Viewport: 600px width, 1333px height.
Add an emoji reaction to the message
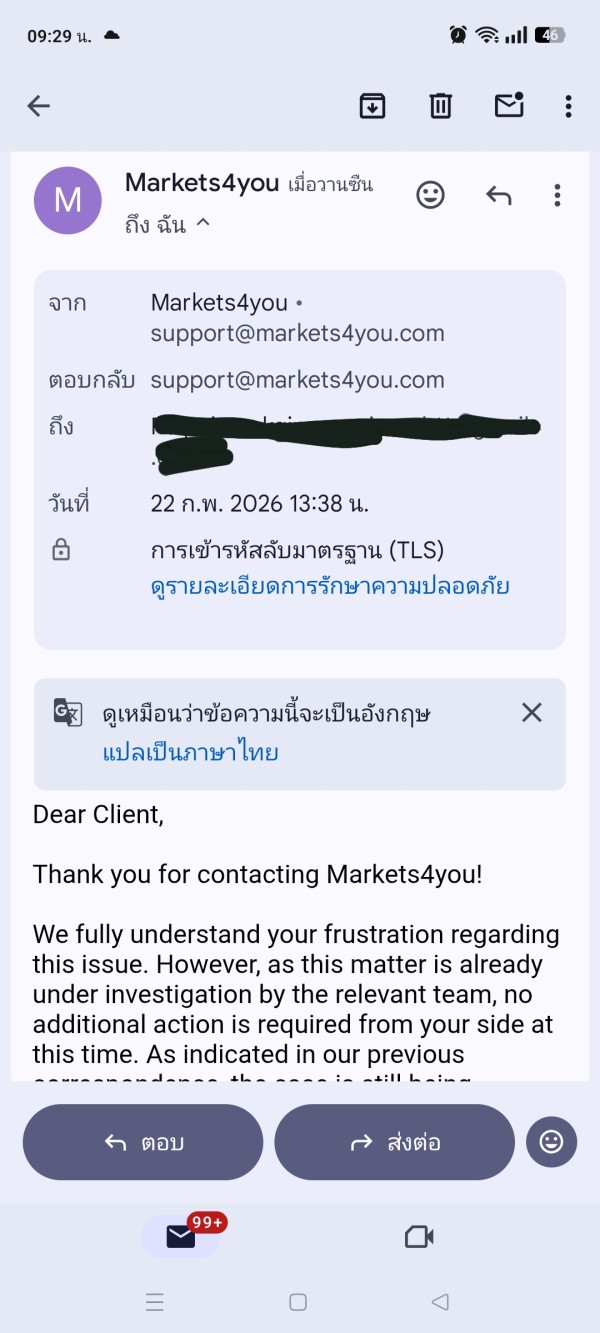coord(430,194)
